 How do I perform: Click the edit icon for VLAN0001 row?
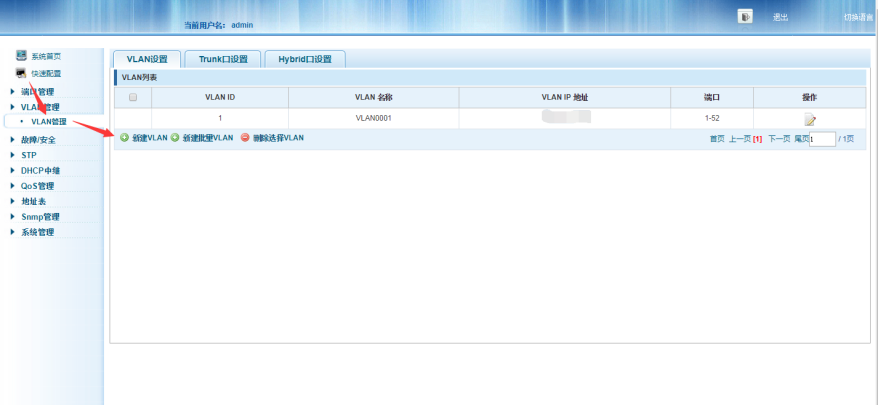click(810, 119)
